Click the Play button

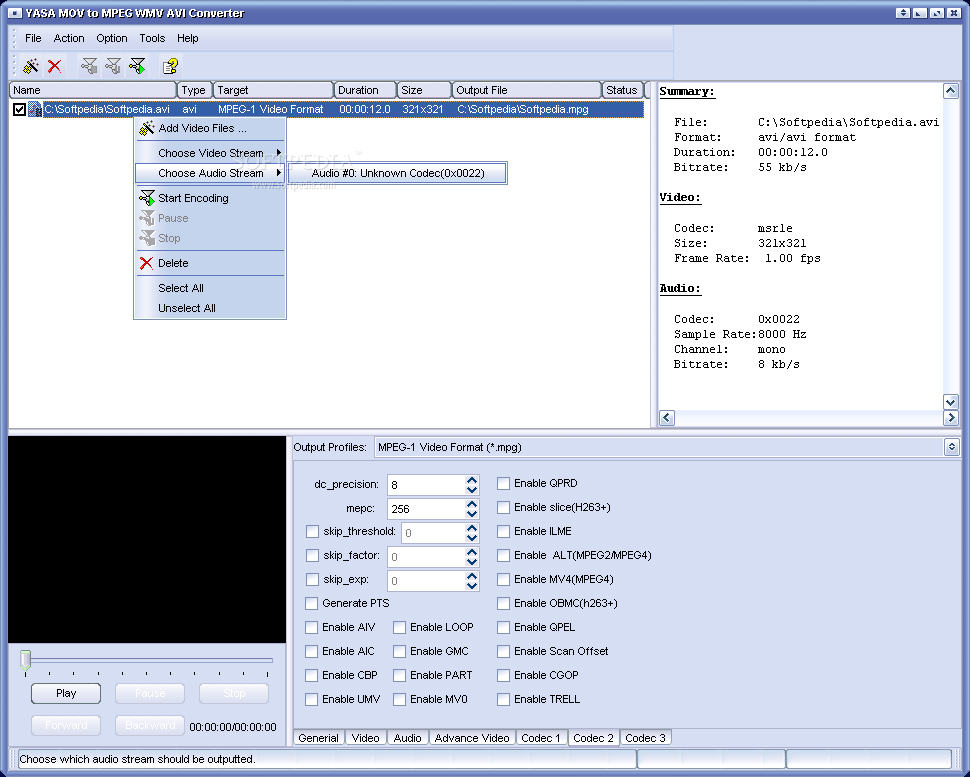pos(66,693)
